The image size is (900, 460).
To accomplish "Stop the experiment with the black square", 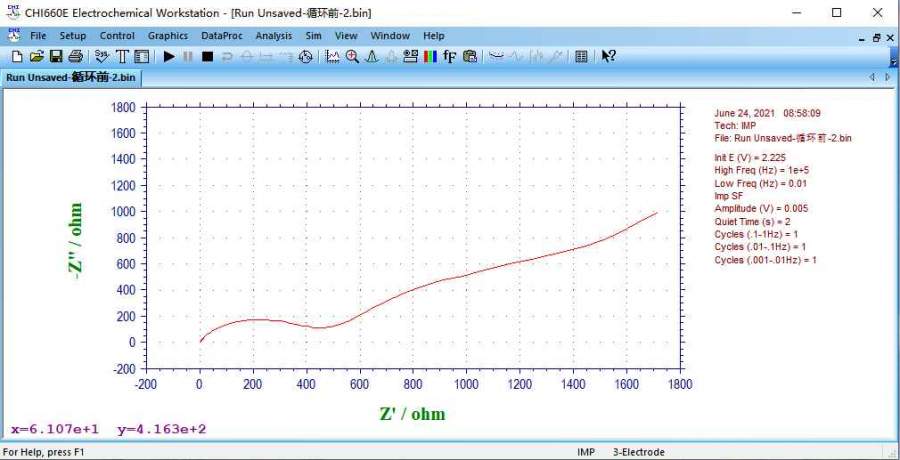I will pos(207,57).
